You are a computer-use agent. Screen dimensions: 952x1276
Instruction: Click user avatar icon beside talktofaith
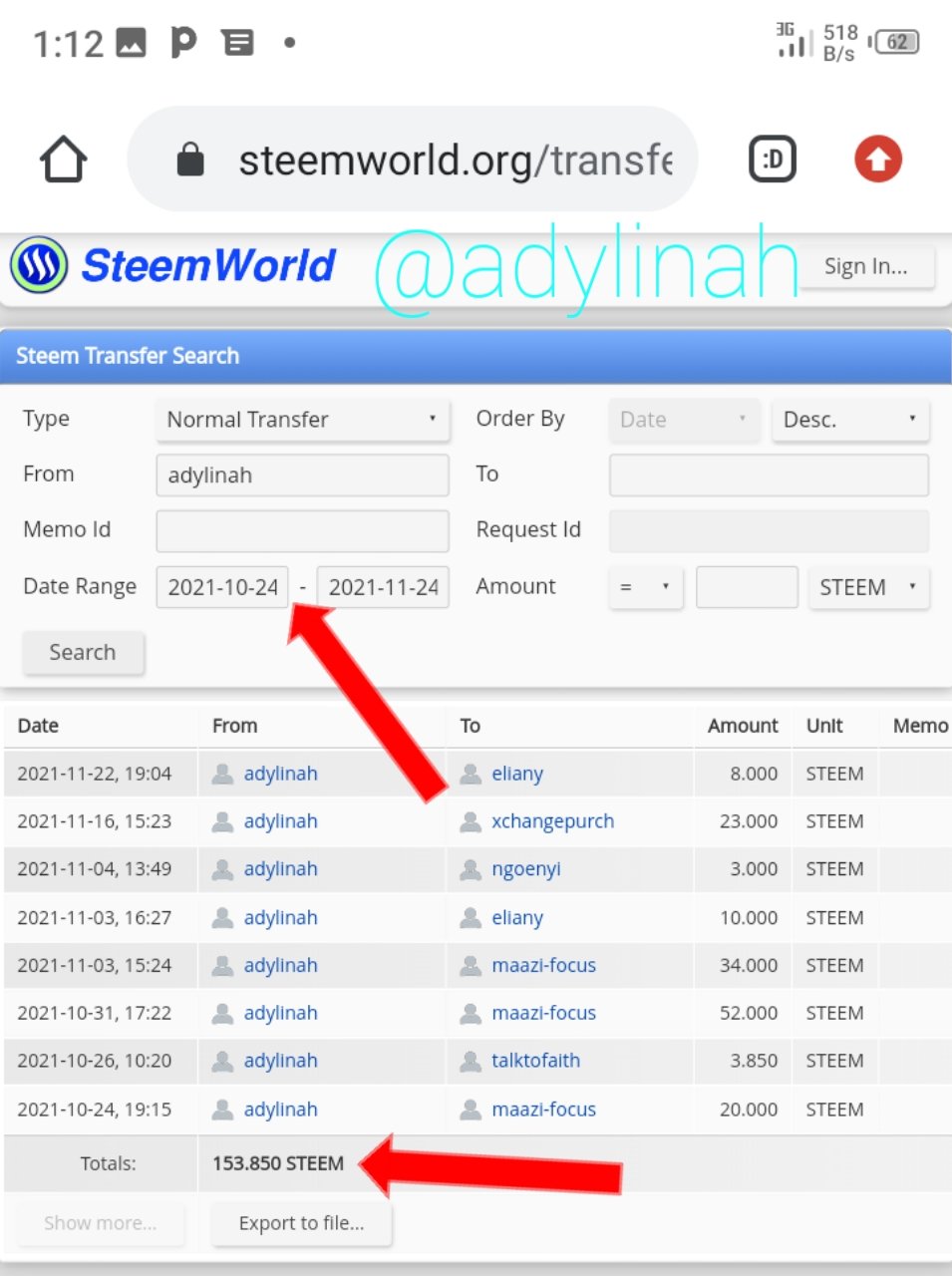click(x=471, y=1061)
